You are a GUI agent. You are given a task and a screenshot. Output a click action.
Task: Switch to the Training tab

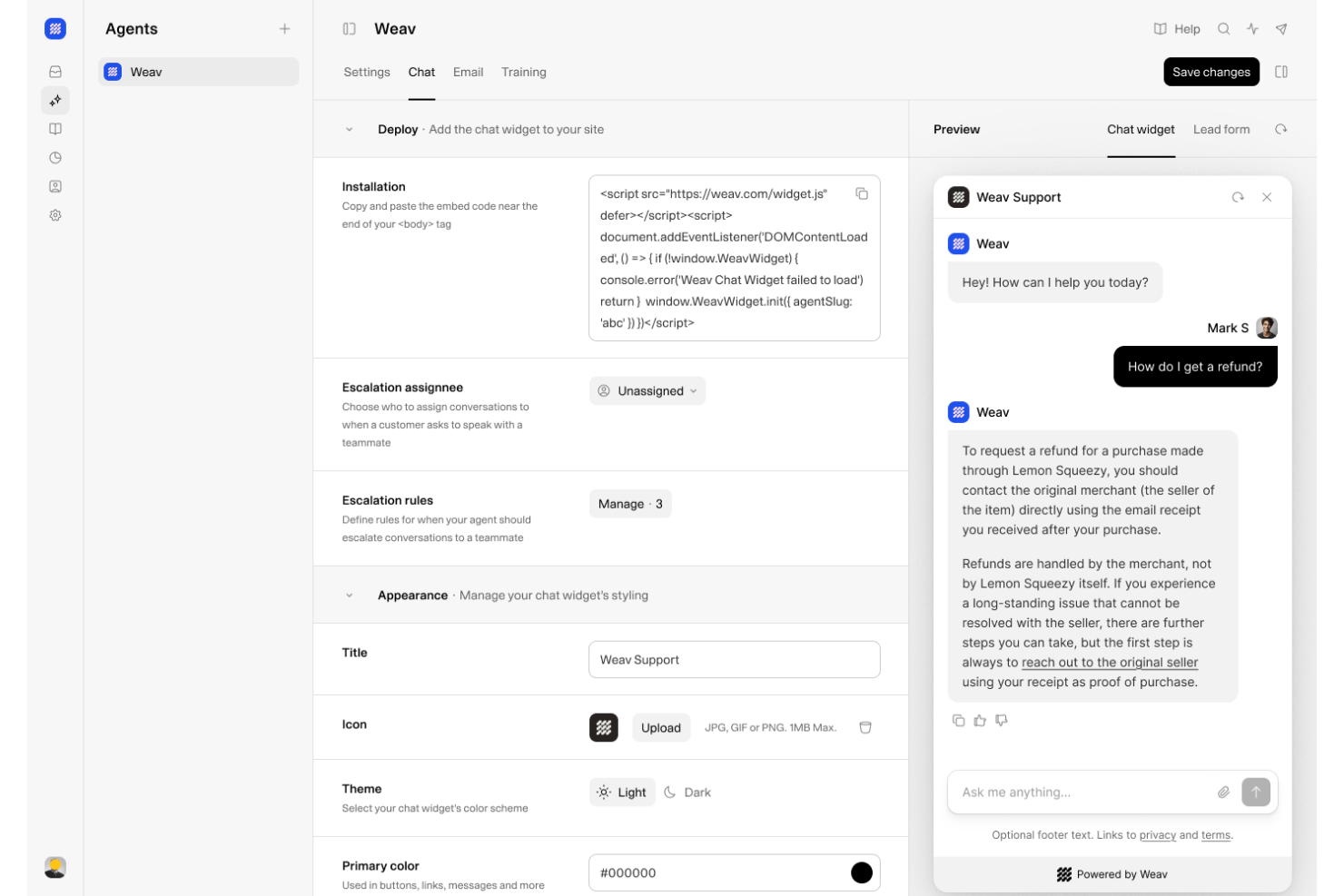tap(524, 72)
